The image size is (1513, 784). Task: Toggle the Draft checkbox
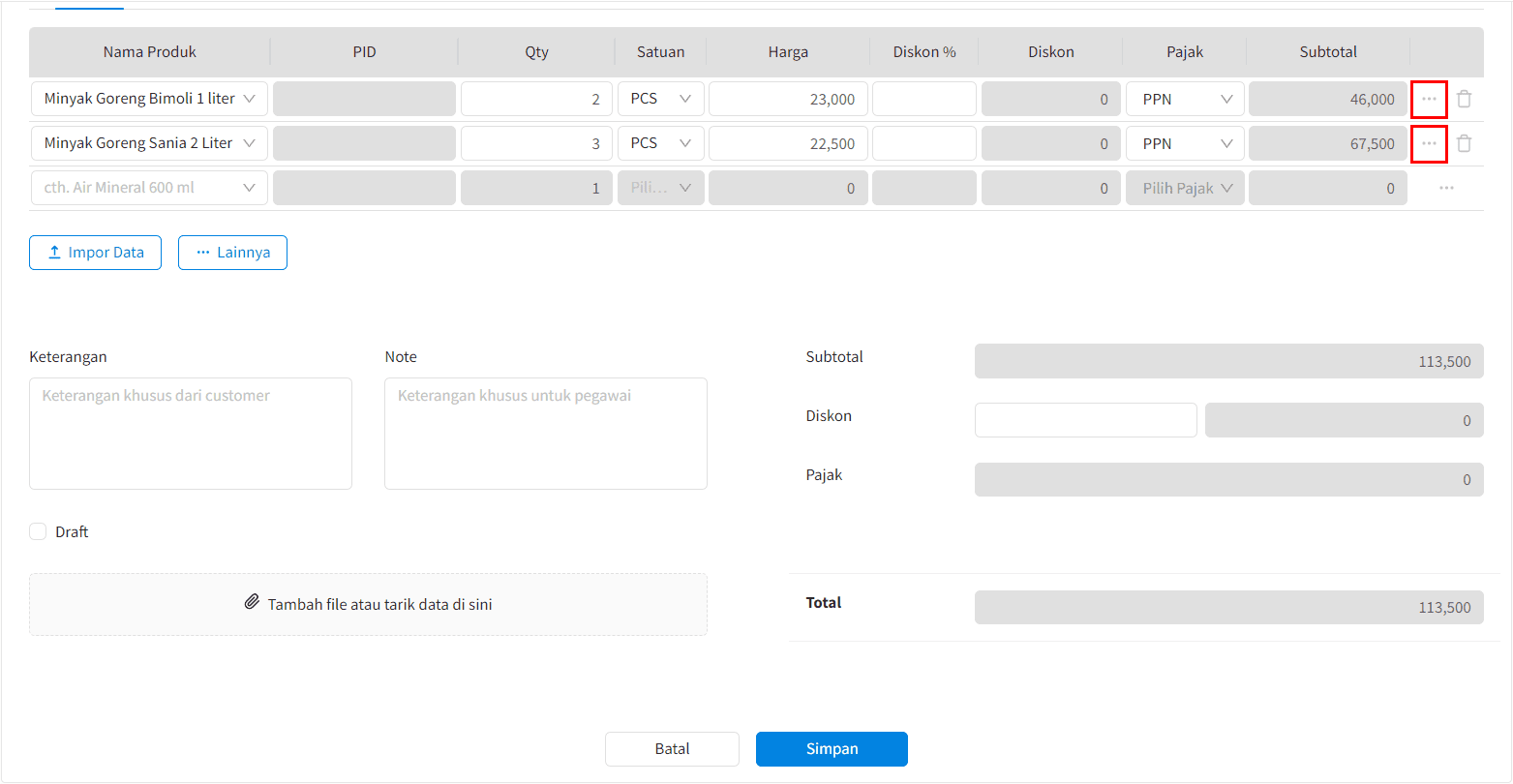[x=38, y=531]
